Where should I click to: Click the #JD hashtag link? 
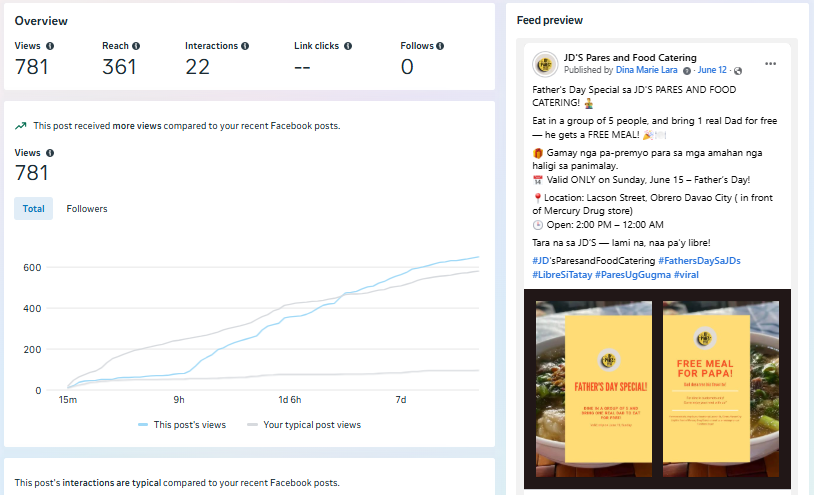539,260
